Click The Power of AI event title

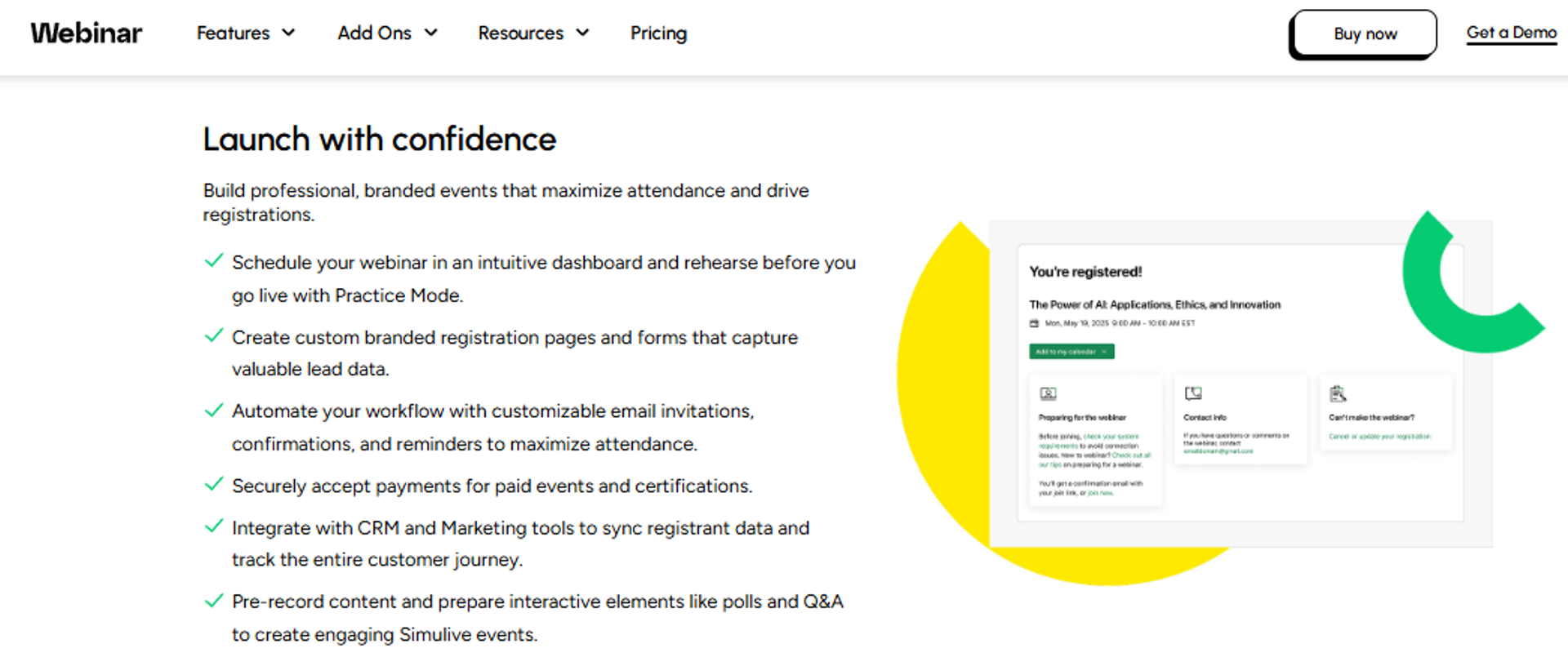(1155, 304)
